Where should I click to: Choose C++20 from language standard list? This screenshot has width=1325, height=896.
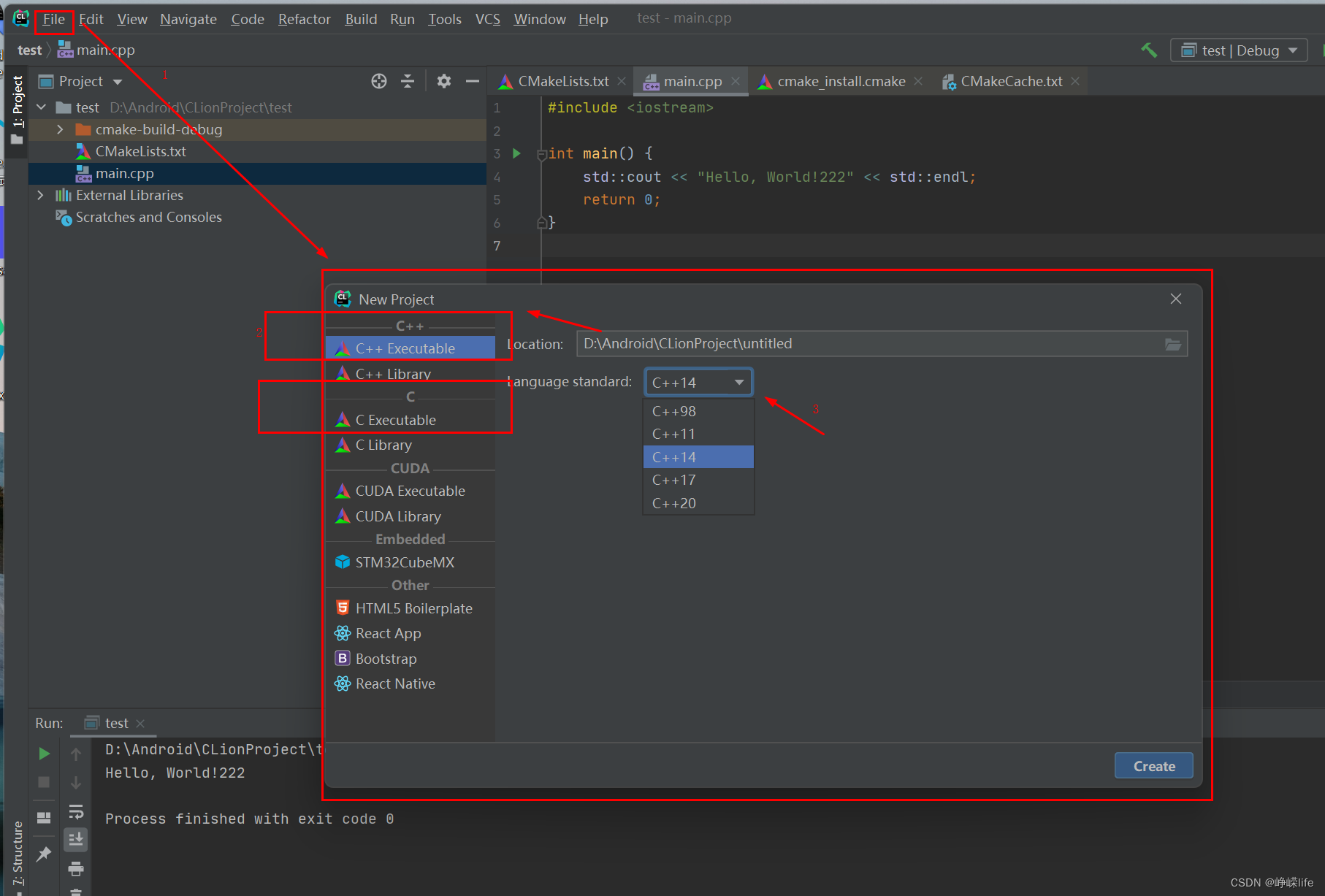point(698,503)
